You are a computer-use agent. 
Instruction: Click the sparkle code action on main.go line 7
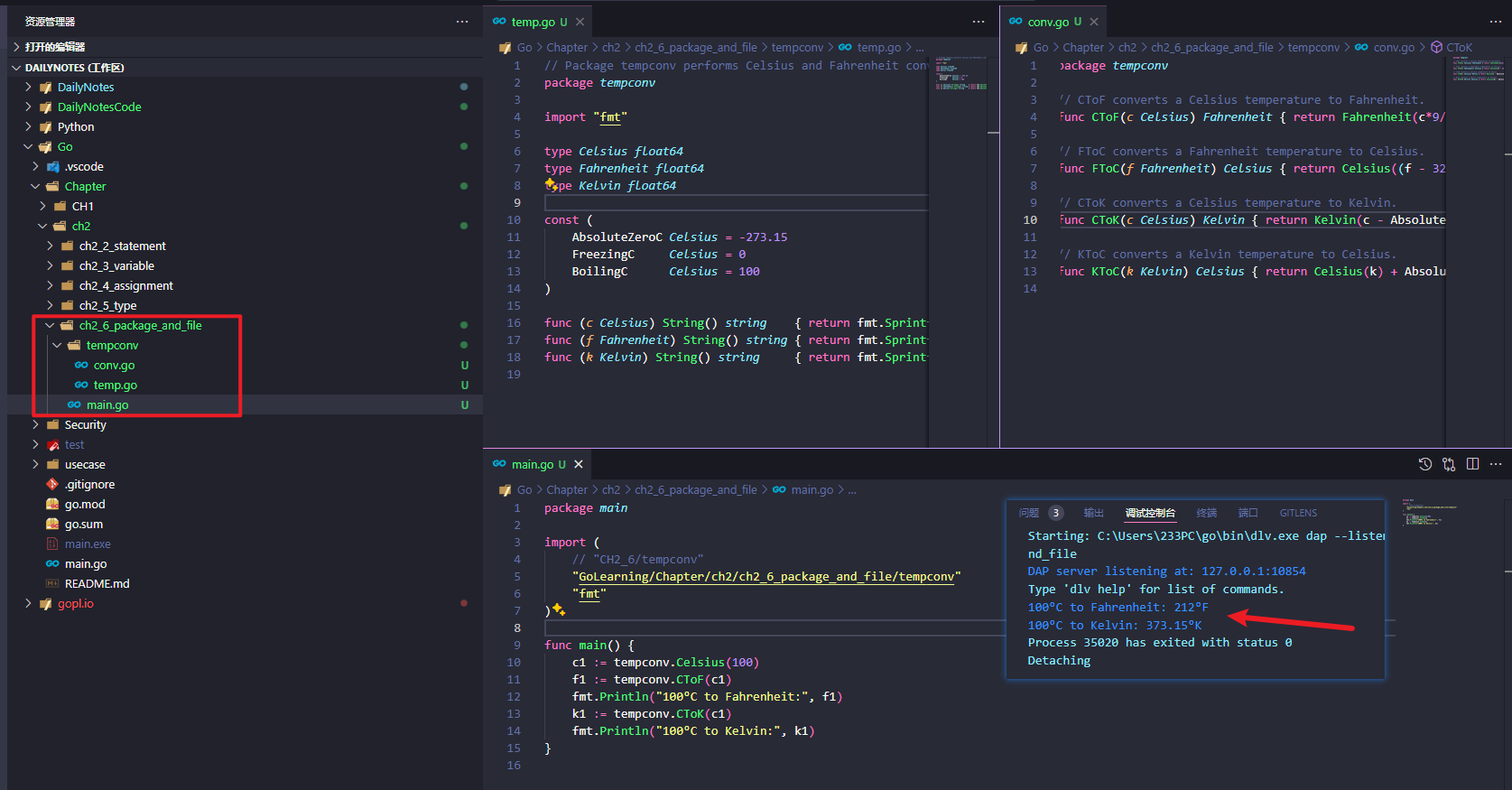click(x=559, y=610)
